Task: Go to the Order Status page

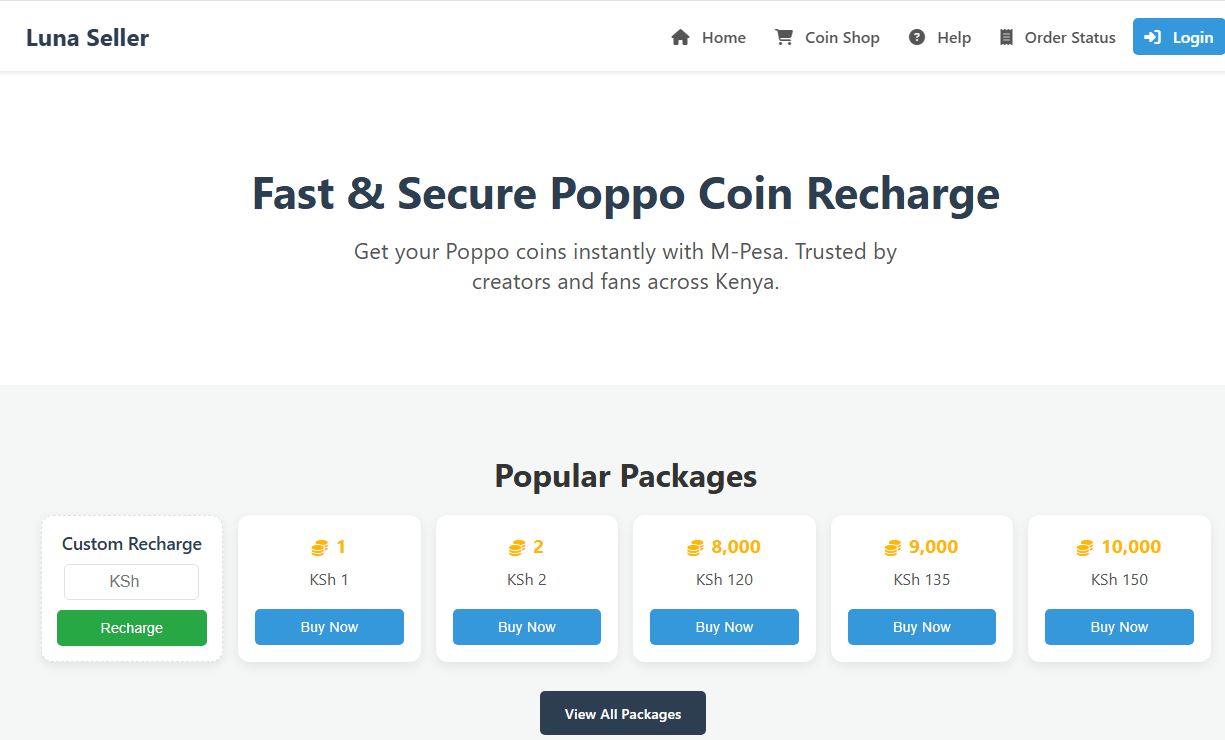Action: coord(1069,38)
